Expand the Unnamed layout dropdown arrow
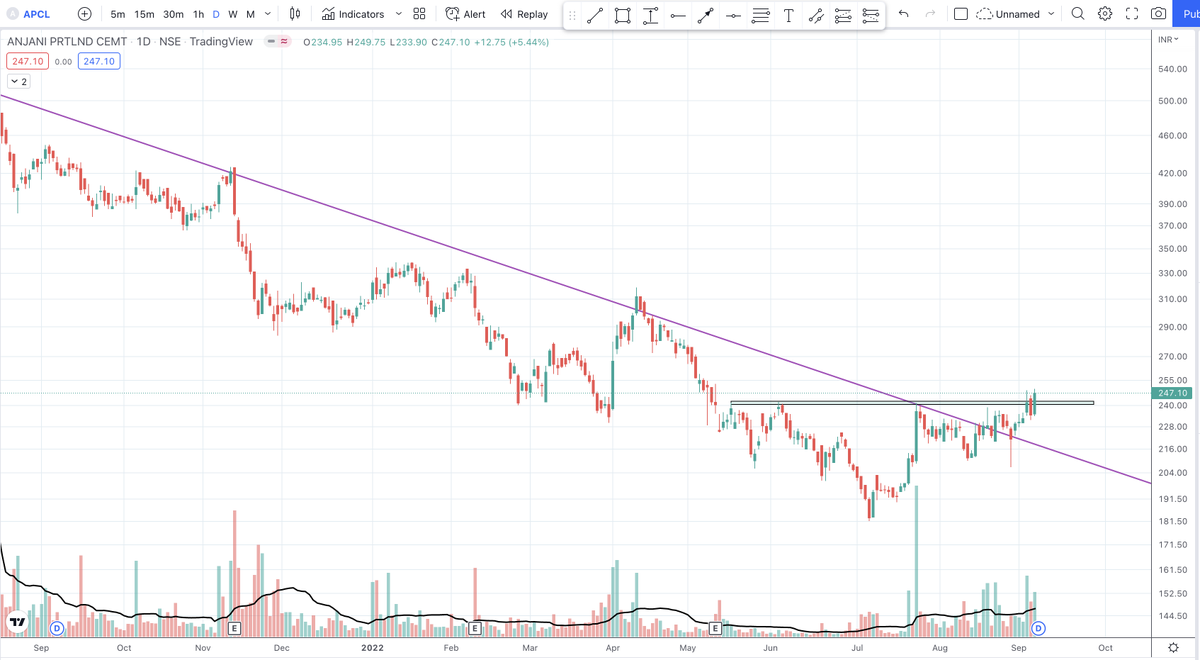Viewport: 1200px width, 660px height. 1051,14
